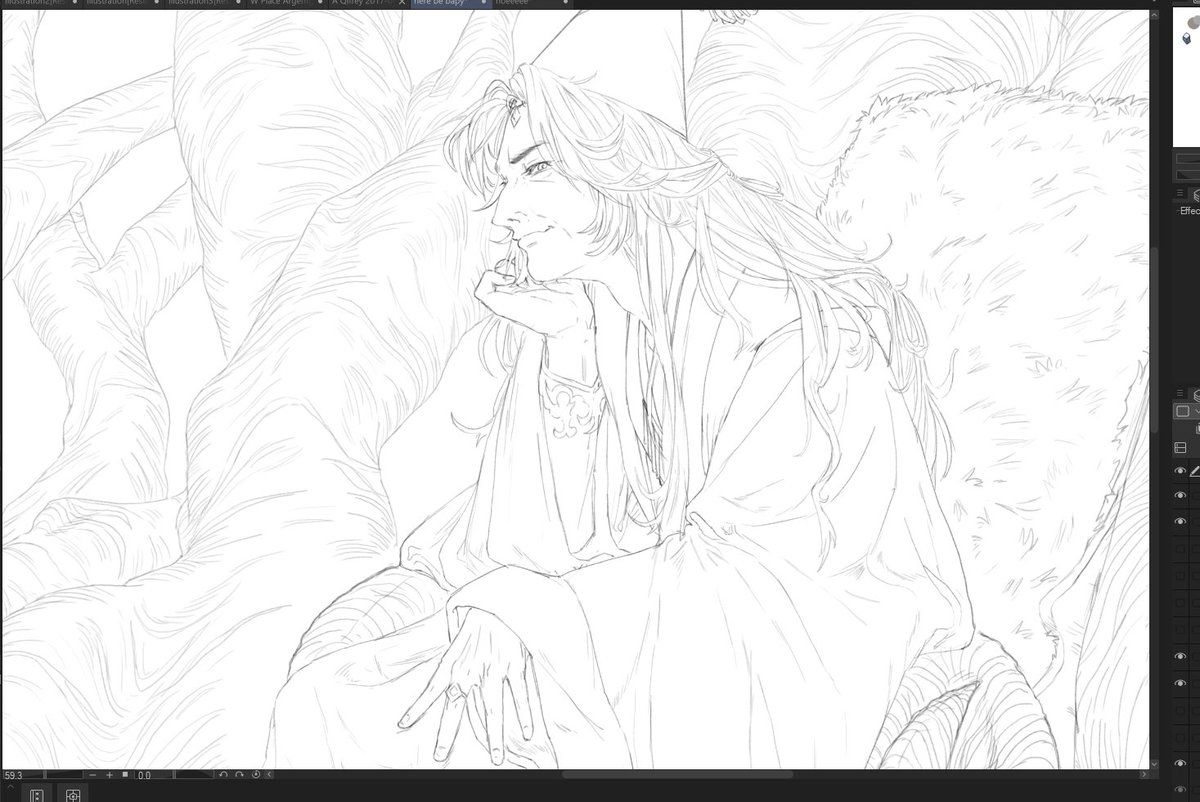Open the Effect panel label
Viewport: 1200px width, 802px height.
(1189, 211)
